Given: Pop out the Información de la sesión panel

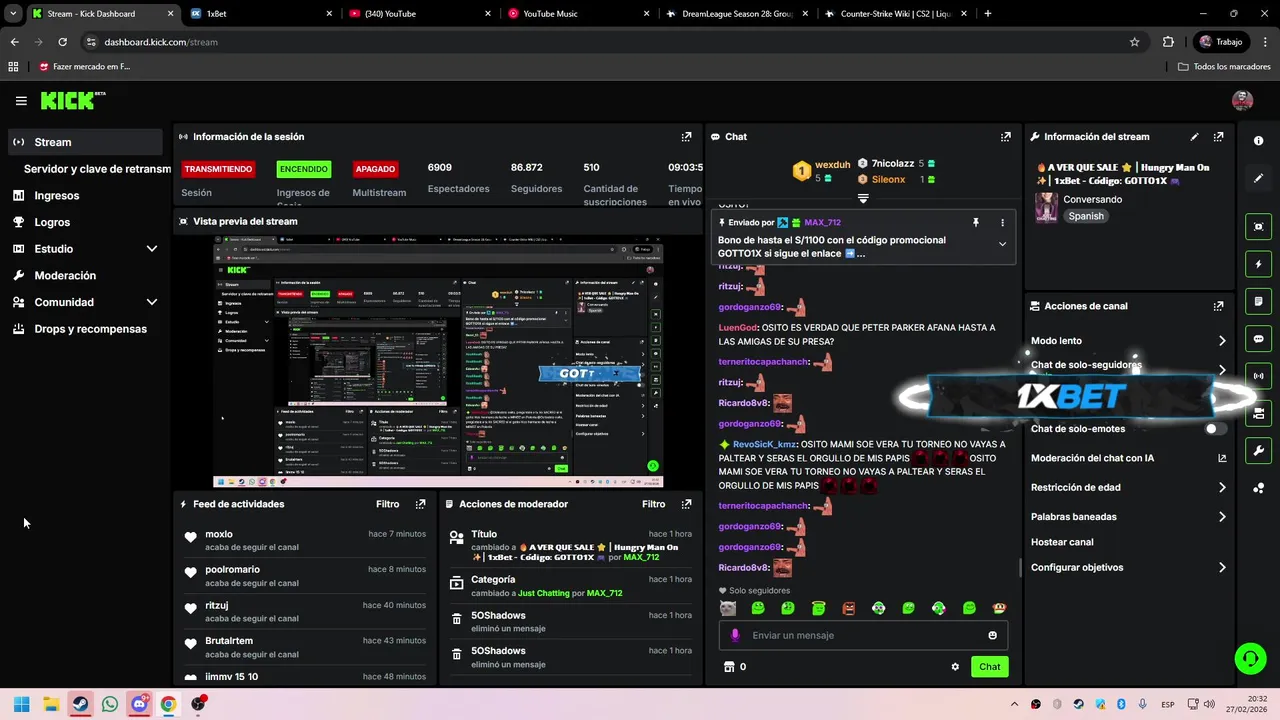Looking at the screenshot, I should point(686,137).
